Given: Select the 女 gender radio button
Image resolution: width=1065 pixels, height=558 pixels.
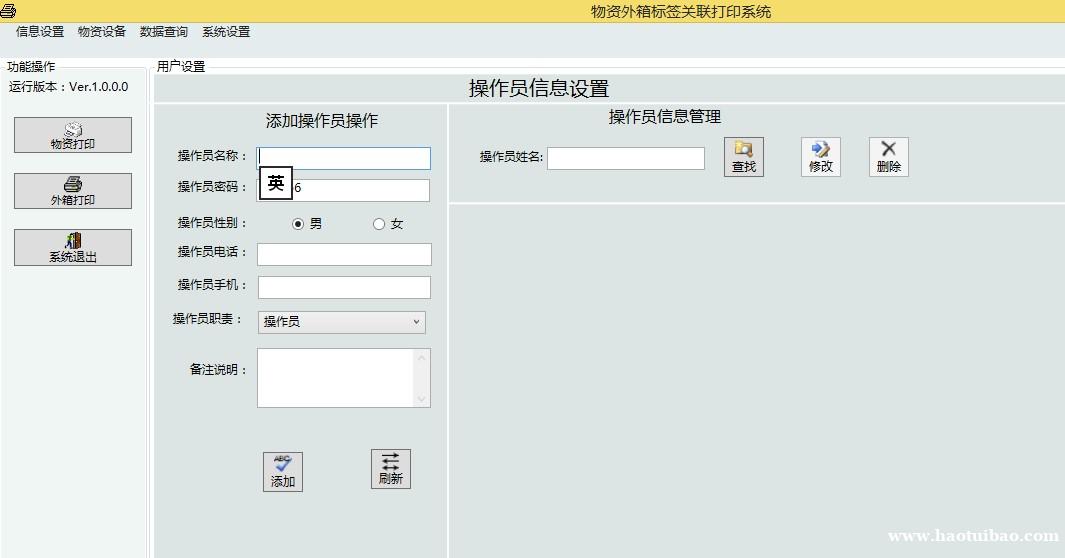Looking at the screenshot, I should pyautogui.click(x=379, y=224).
